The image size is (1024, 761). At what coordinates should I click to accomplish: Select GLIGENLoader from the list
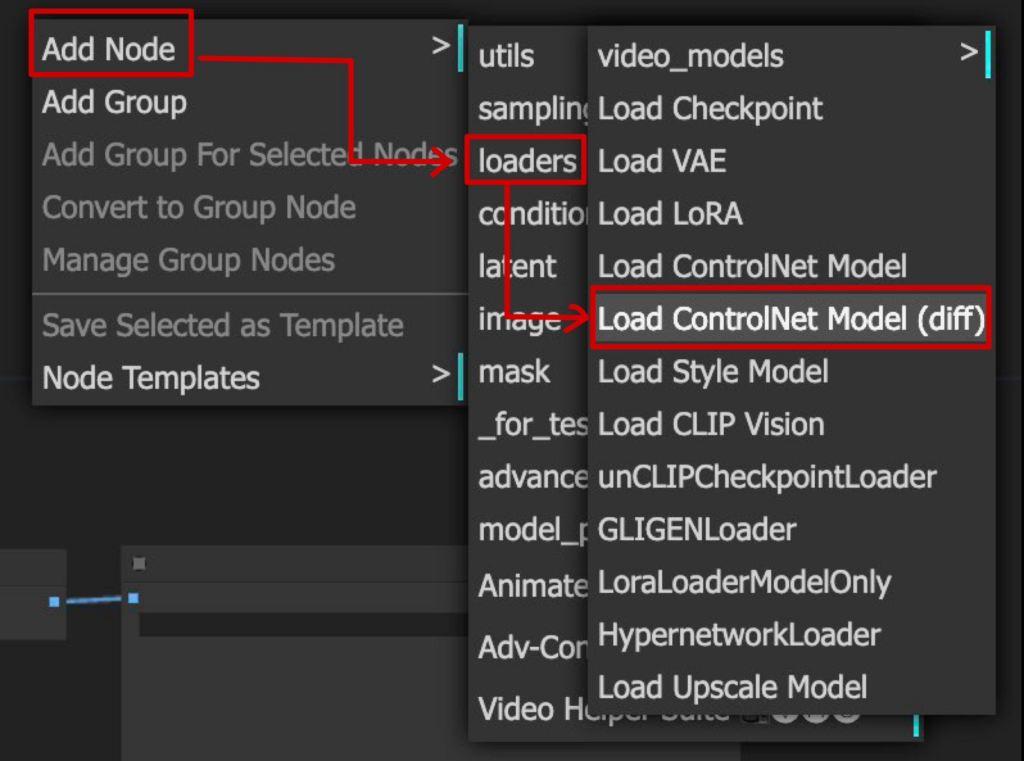pos(697,529)
